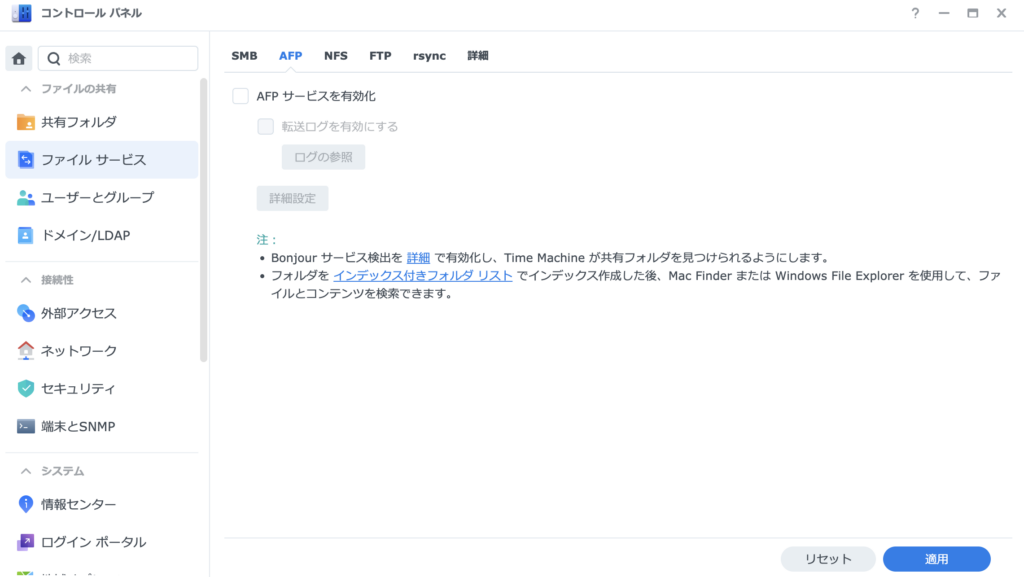This screenshot has height=577, width=1024.
Task: Open 外部アクセス in the sidebar
Action: (x=102, y=313)
